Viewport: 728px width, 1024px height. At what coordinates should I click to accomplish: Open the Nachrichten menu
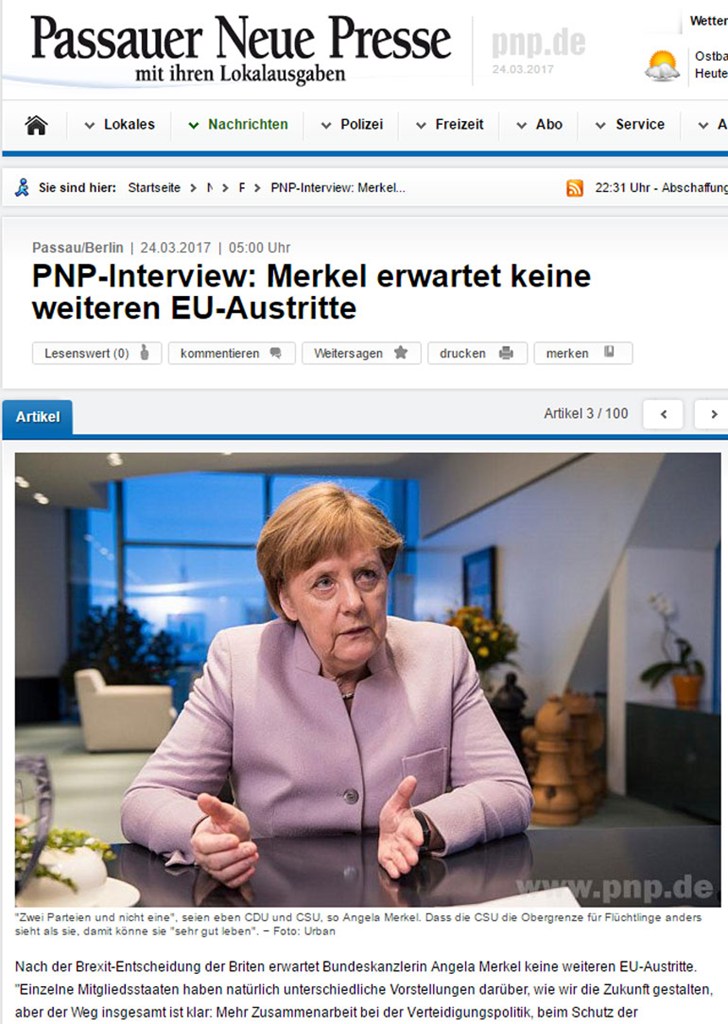pyautogui.click(x=238, y=125)
